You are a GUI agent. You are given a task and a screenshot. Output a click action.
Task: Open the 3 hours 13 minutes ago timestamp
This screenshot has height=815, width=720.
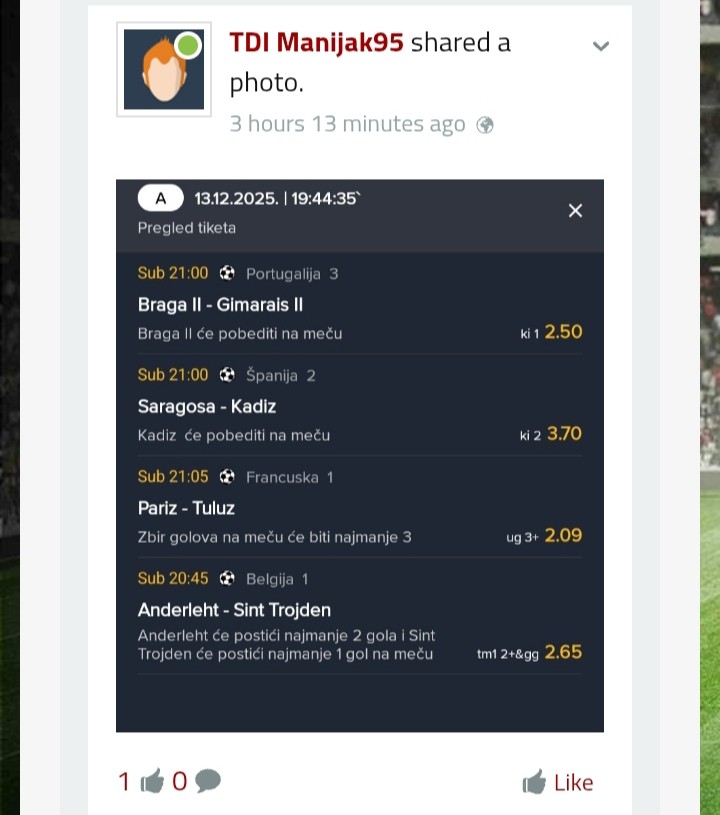pyautogui.click(x=347, y=124)
